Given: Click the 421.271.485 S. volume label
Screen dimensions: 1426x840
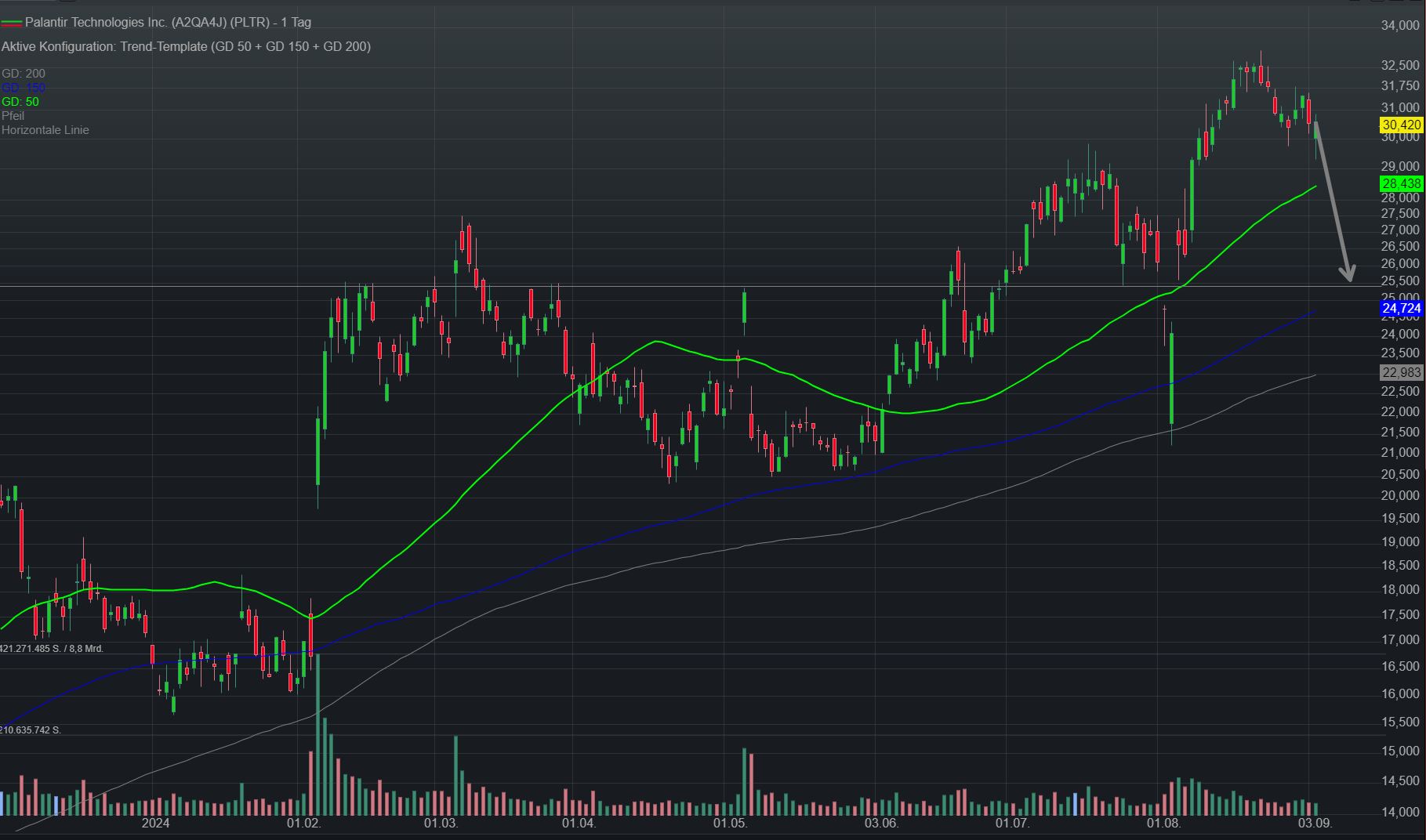Looking at the screenshot, I should (x=52, y=649).
